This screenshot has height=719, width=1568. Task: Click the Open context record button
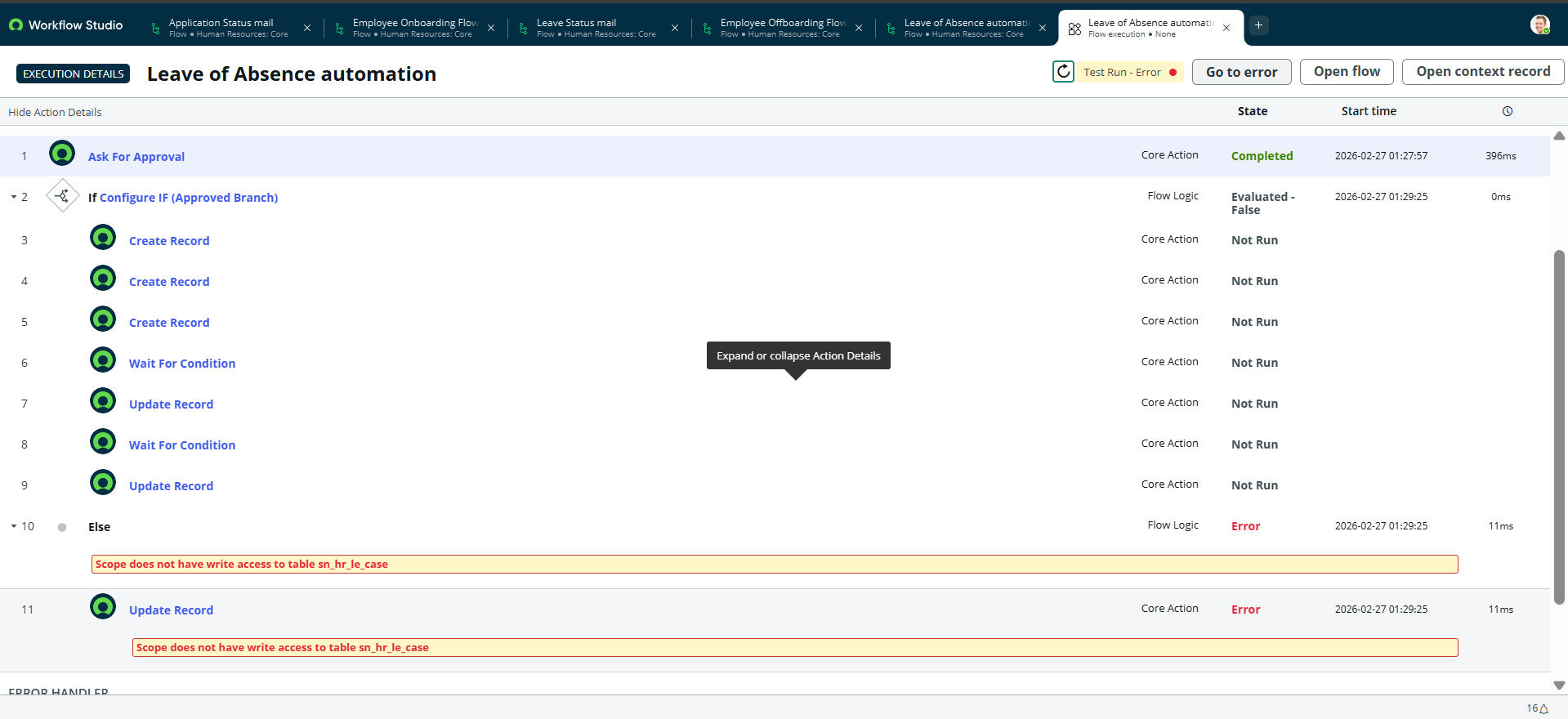[x=1483, y=72]
